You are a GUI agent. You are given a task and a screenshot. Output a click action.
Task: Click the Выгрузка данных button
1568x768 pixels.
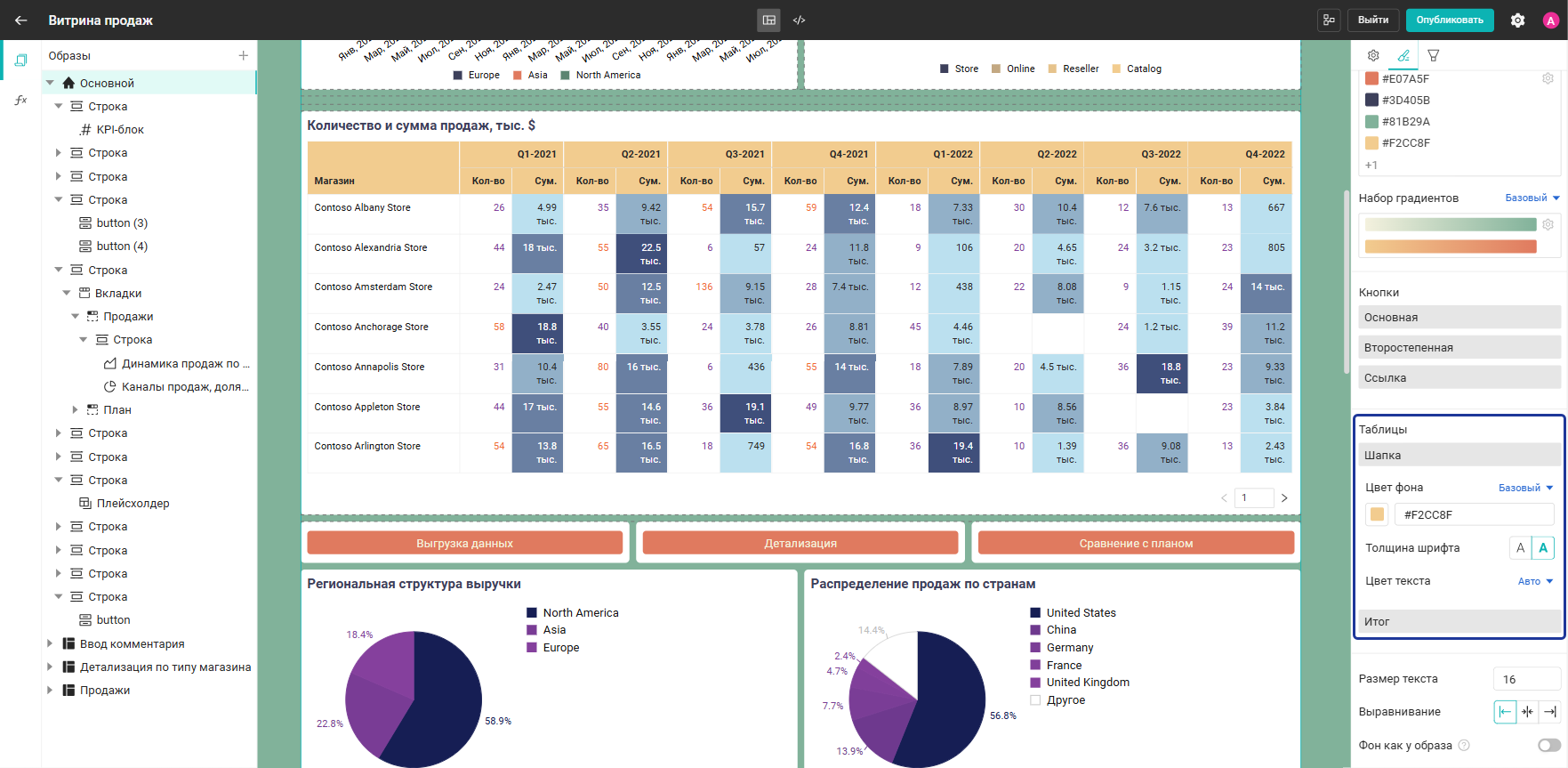click(465, 543)
